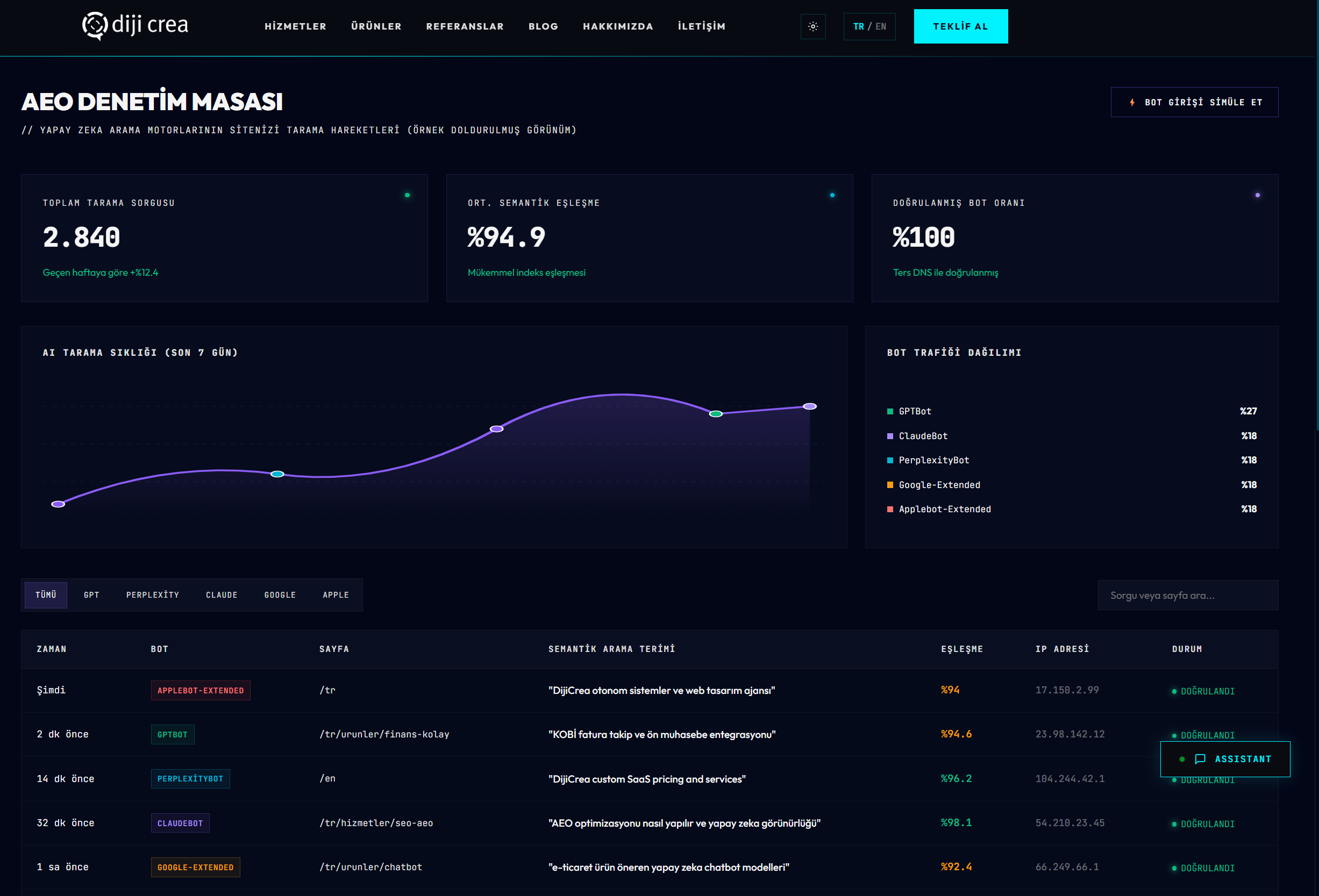This screenshot has width=1319, height=896.
Task: Click the TOPLAM TARAMA SORGUSU card
Action: pos(224,238)
